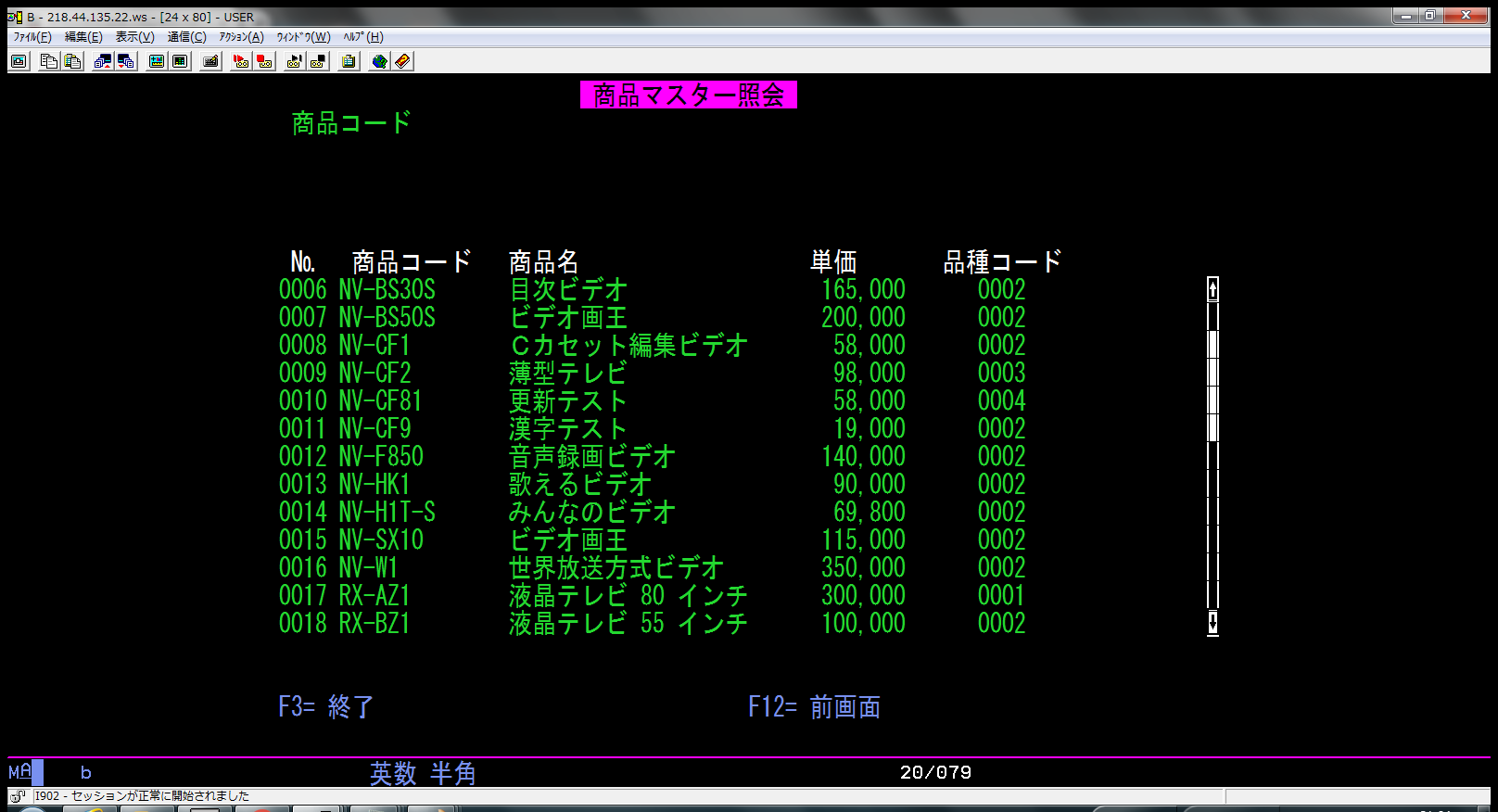Click the Copy toolbar icon
This screenshot has width=1498, height=812.
tap(49, 61)
